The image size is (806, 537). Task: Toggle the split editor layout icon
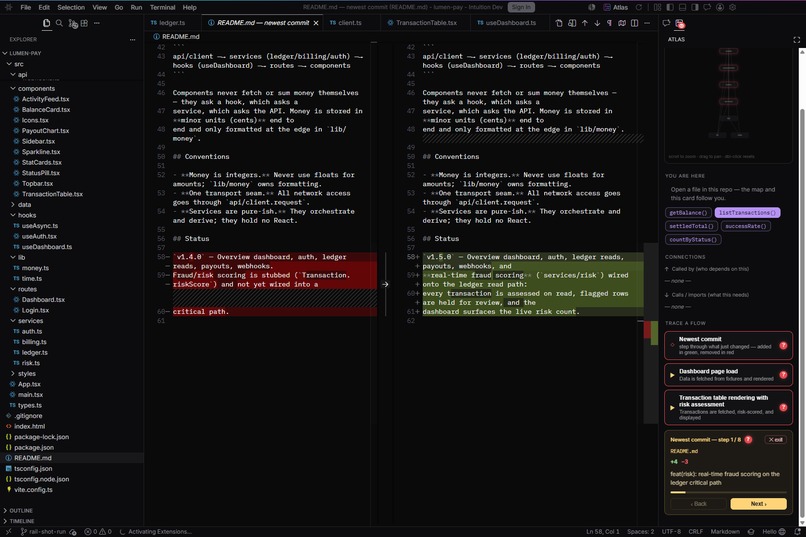[634, 23]
